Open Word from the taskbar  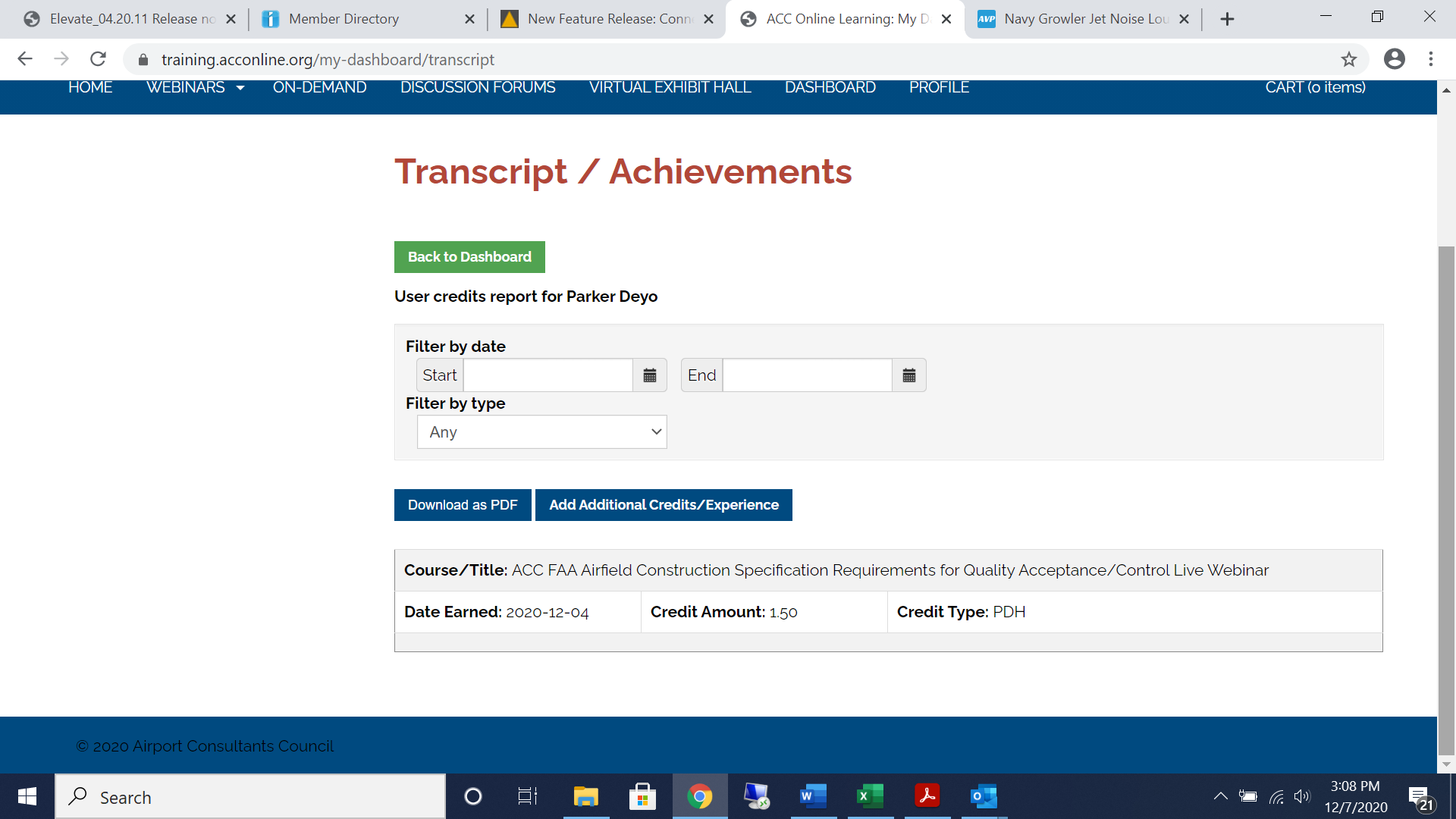(814, 796)
